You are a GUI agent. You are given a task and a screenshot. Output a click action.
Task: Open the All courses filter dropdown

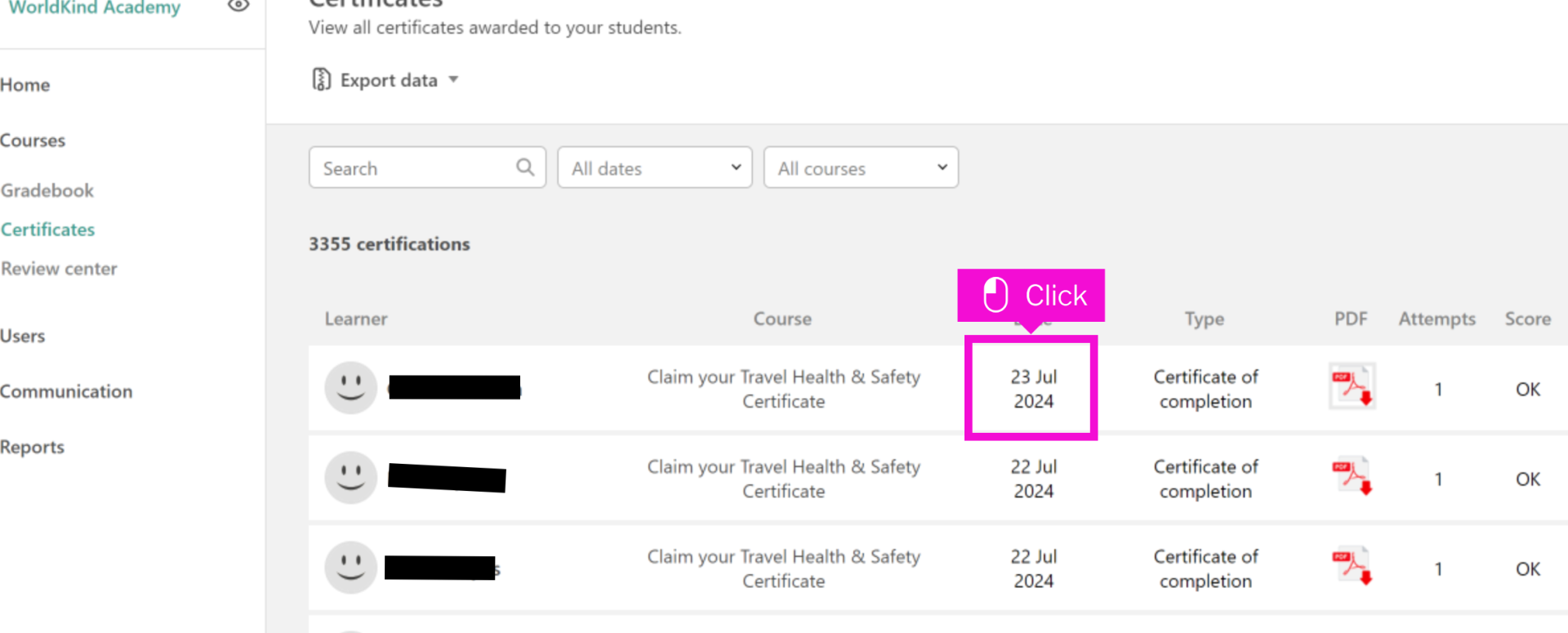pos(860,167)
